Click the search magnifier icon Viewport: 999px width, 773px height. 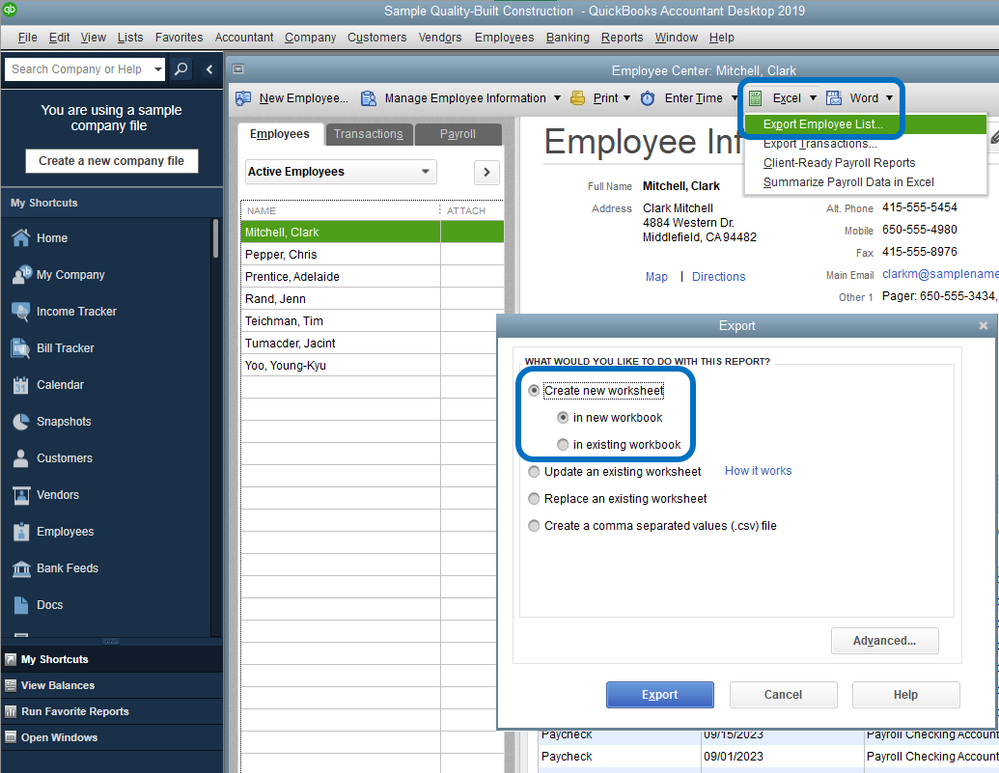(x=181, y=69)
